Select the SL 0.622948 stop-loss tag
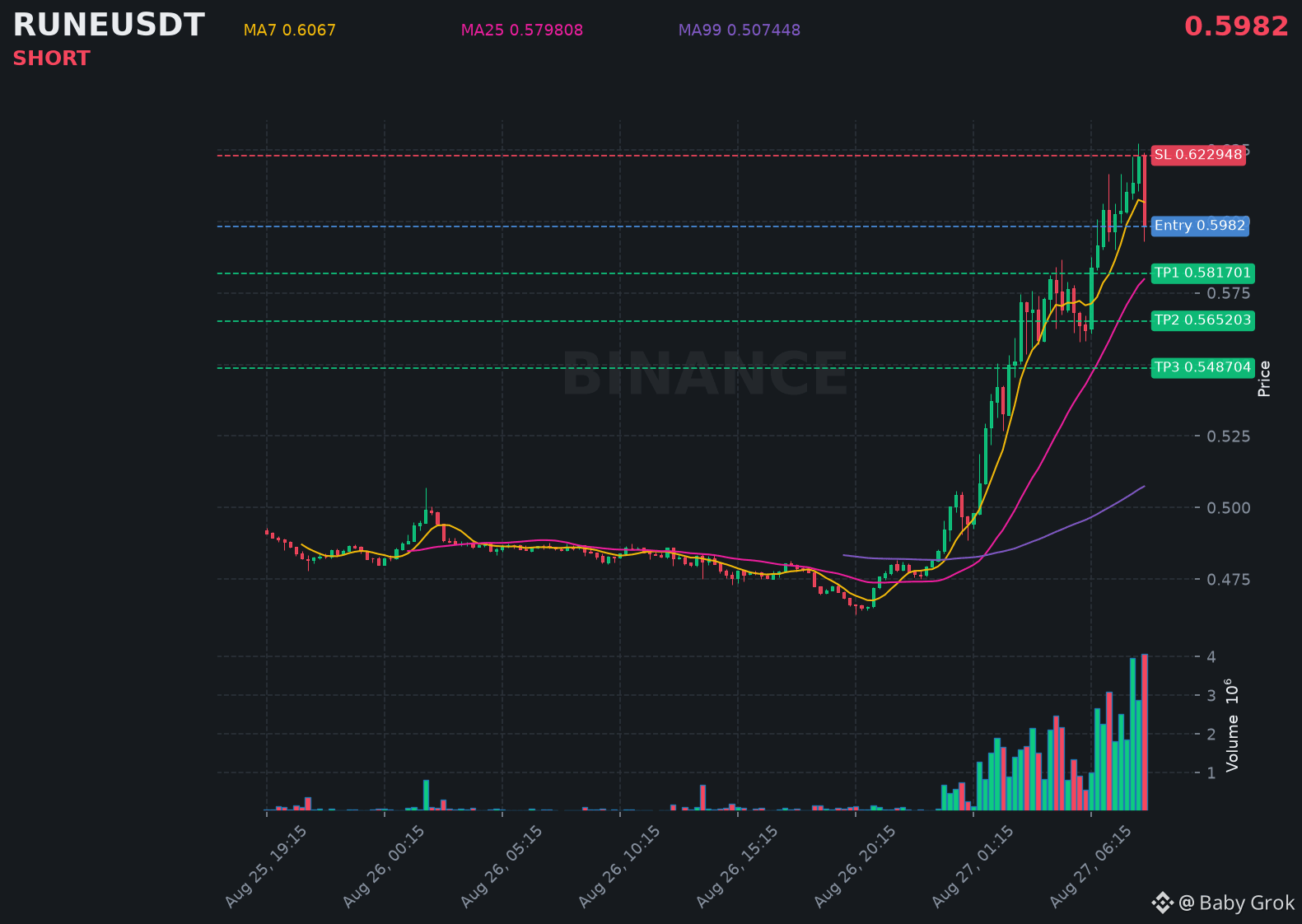This screenshot has width=1302, height=924. pos(1198,155)
